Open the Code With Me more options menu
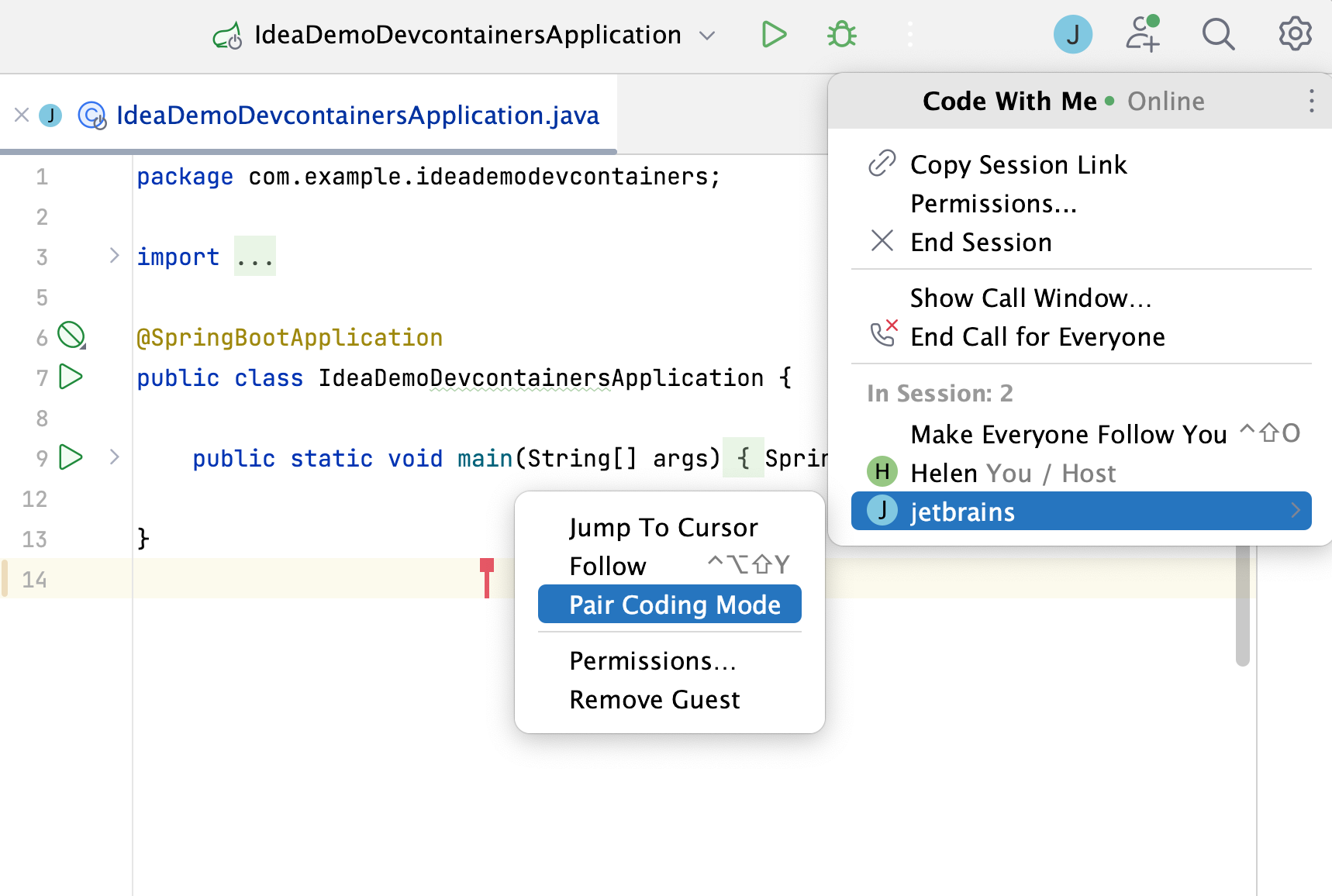The image size is (1332, 896). [1311, 102]
